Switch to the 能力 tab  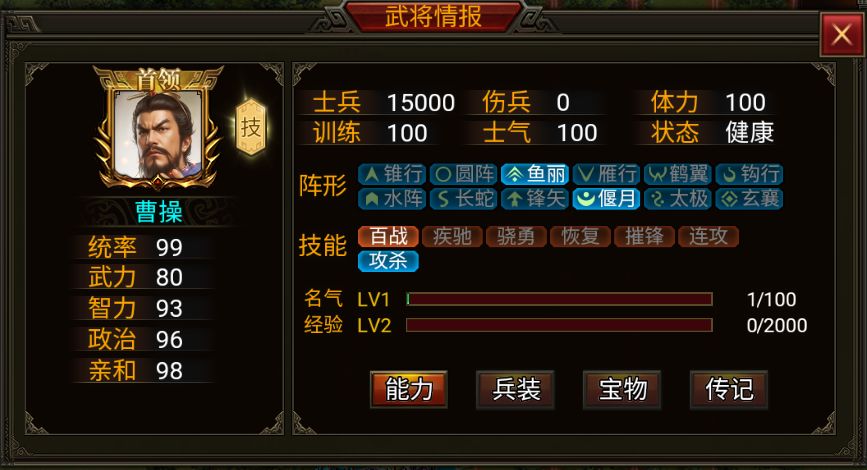(409, 389)
